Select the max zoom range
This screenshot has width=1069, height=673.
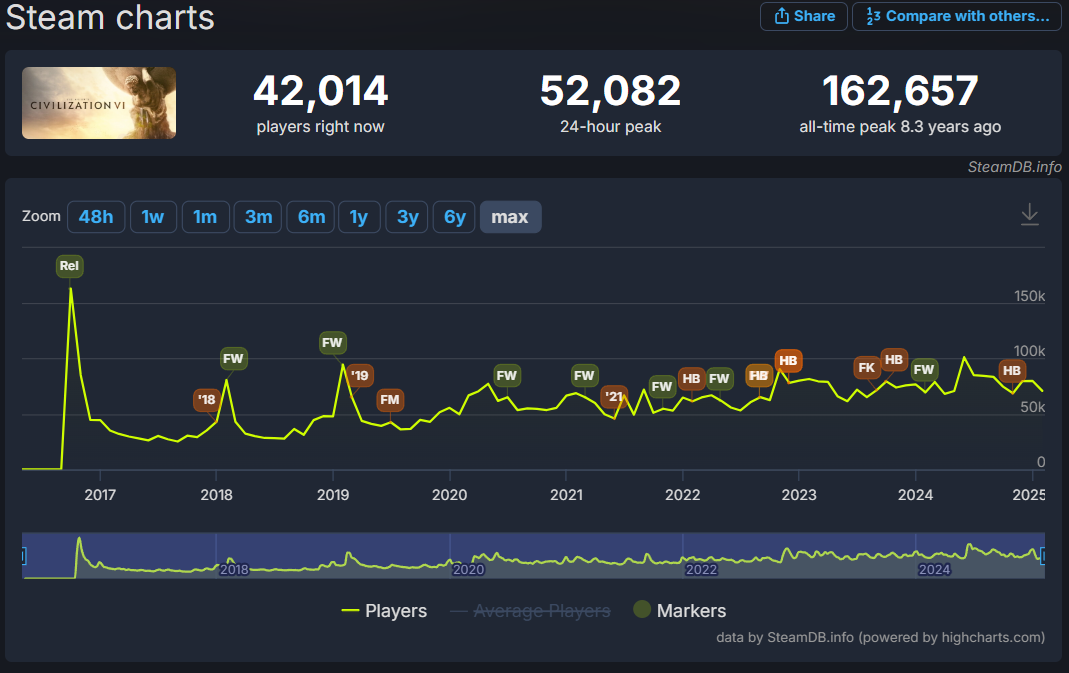coord(511,217)
